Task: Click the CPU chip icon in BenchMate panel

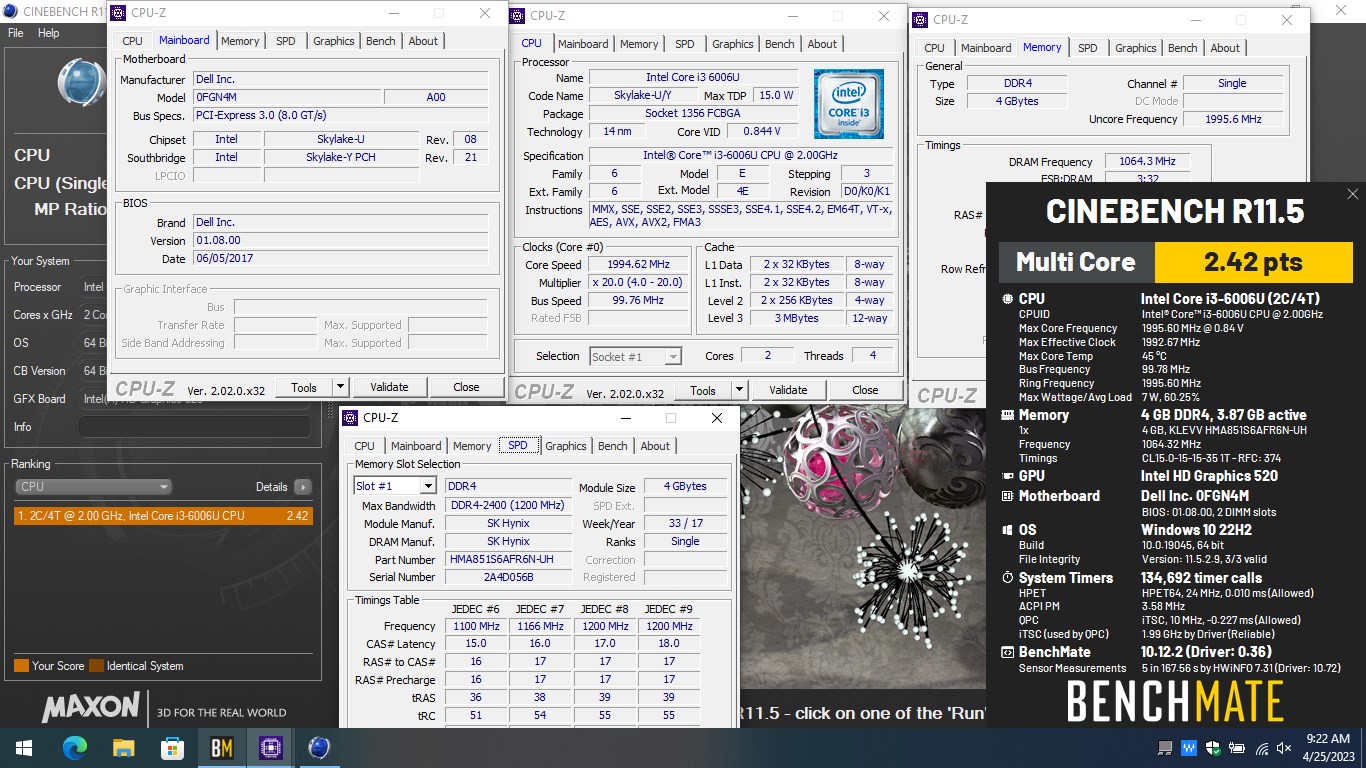Action: point(1007,299)
